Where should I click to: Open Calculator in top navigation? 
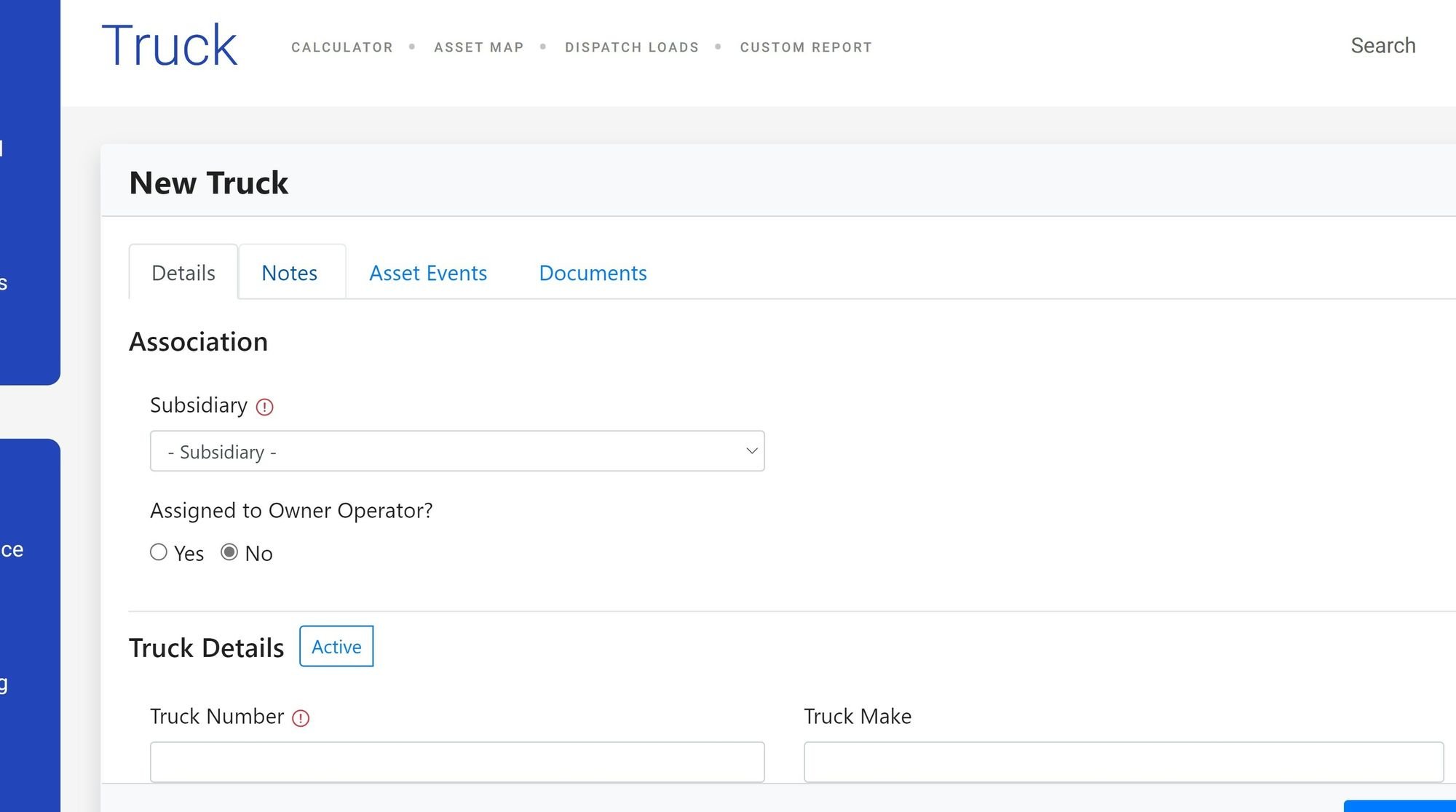tap(342, 47)
